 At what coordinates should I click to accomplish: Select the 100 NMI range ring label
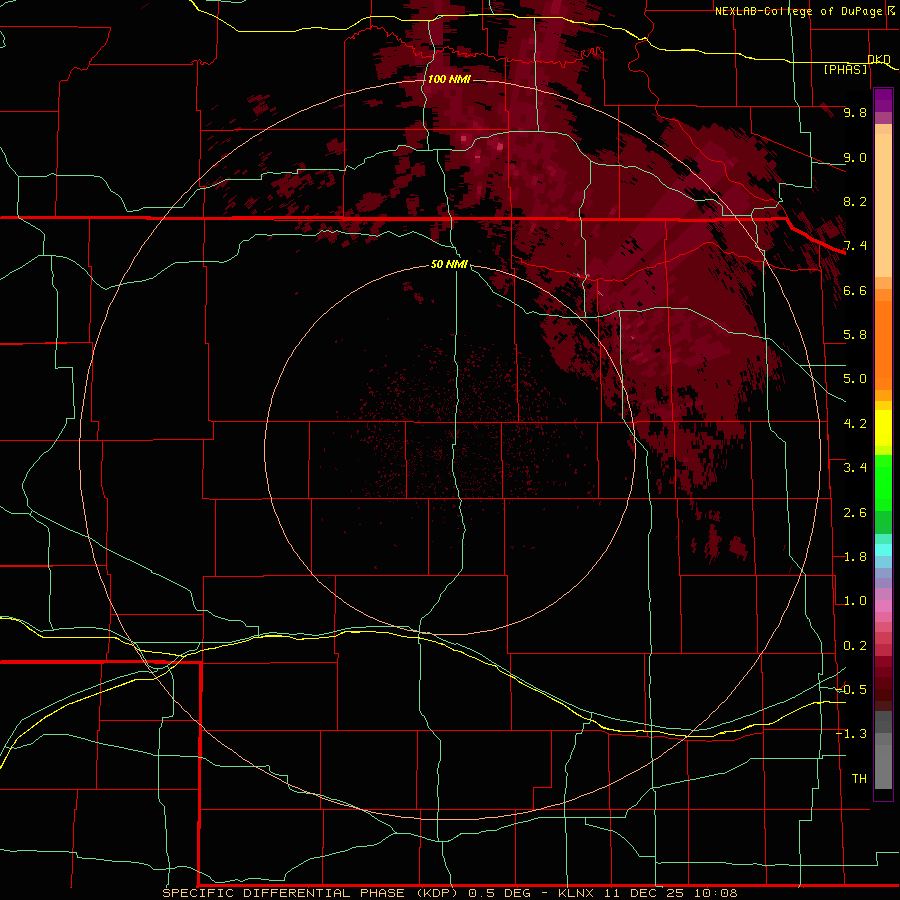coord(448,79)
